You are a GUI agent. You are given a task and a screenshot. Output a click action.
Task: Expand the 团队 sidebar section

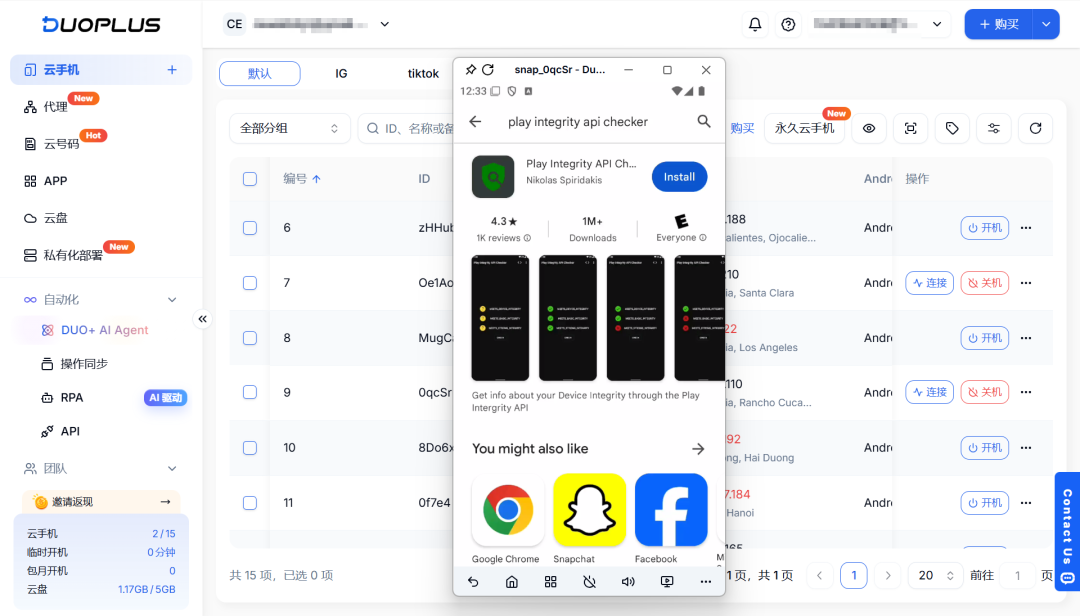pos(172,469)
